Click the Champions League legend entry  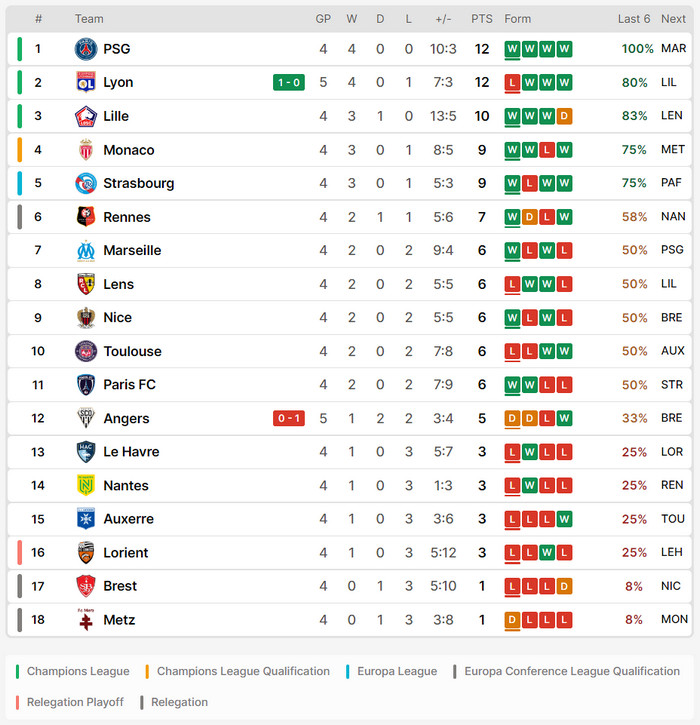[77, 671]
